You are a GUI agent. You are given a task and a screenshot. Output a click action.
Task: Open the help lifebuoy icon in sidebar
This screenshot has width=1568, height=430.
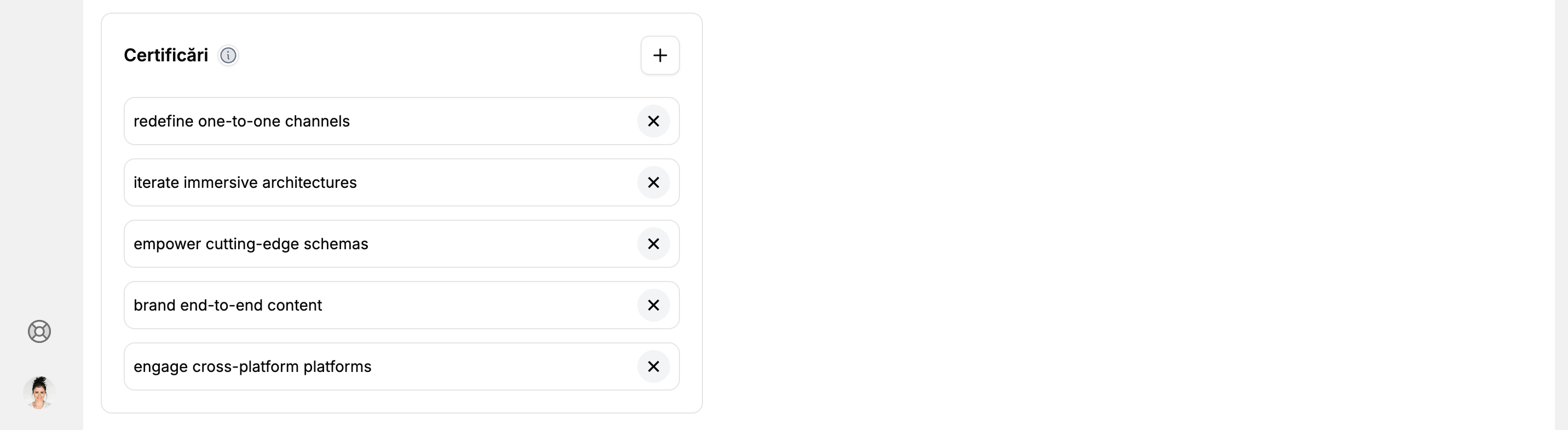click(39, 331)
